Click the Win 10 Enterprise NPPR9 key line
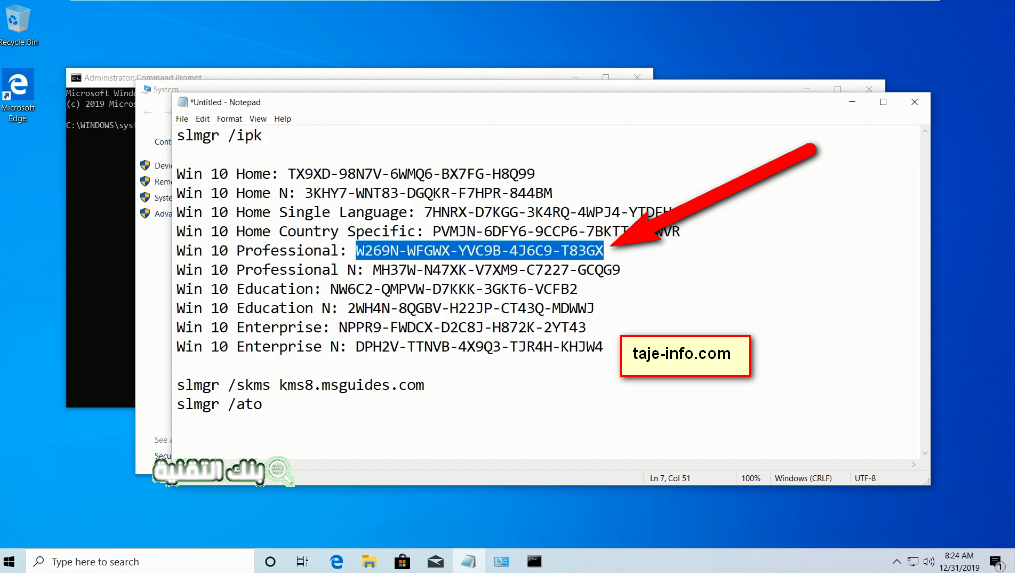The width and height of the screenshot is (1015, 573). [381, 327]
